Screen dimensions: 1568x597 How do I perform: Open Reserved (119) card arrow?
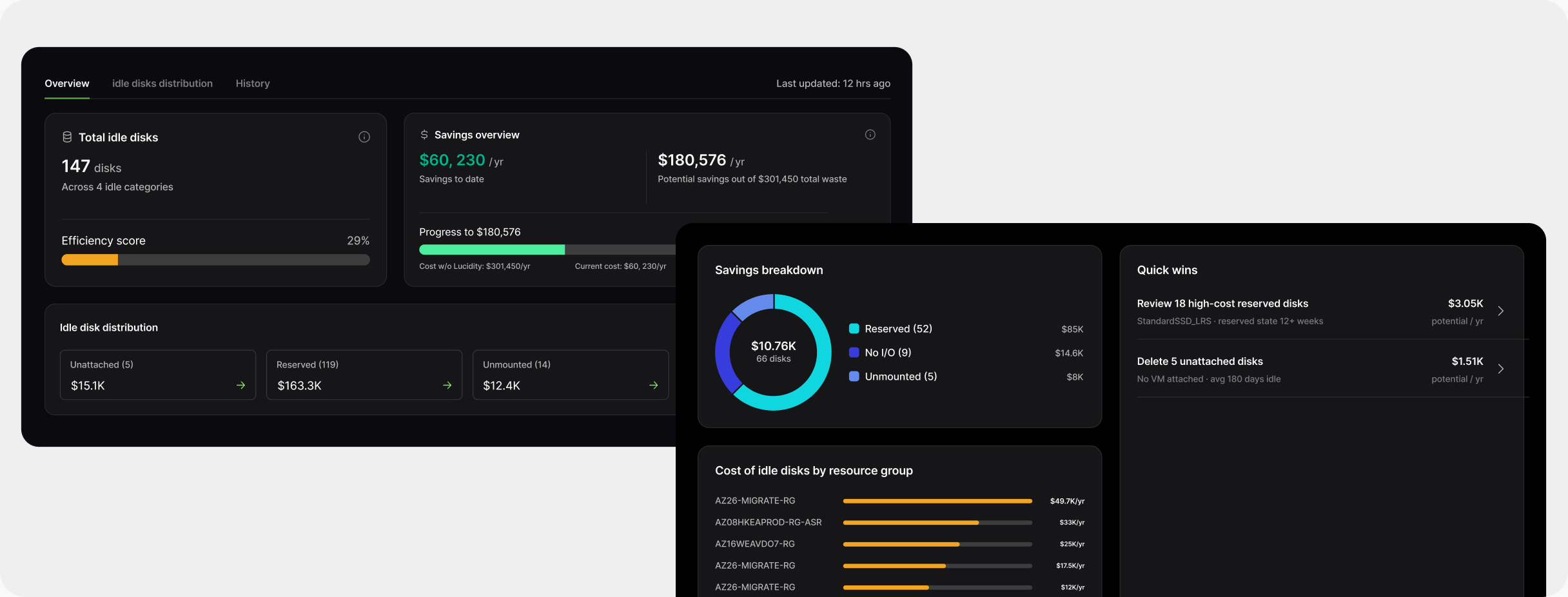click(x=447, y=386)
